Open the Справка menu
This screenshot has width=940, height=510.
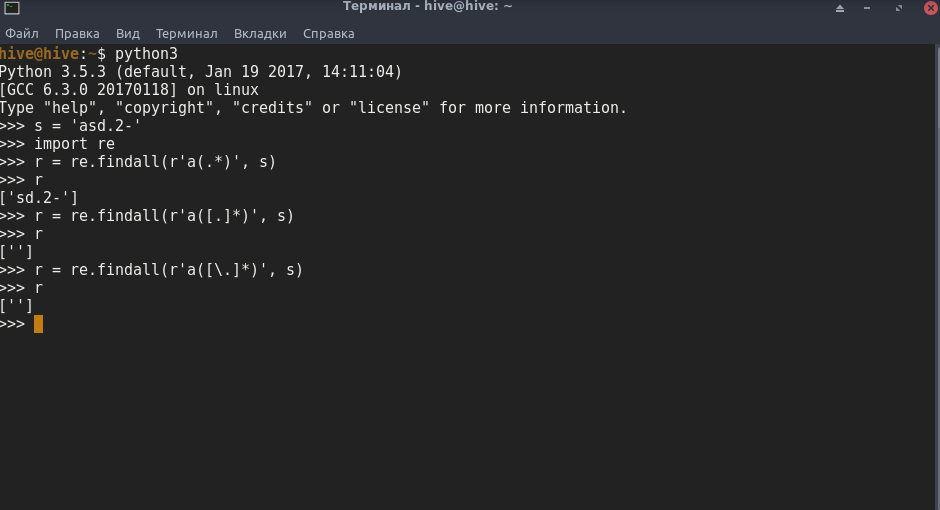pos(329,34)
